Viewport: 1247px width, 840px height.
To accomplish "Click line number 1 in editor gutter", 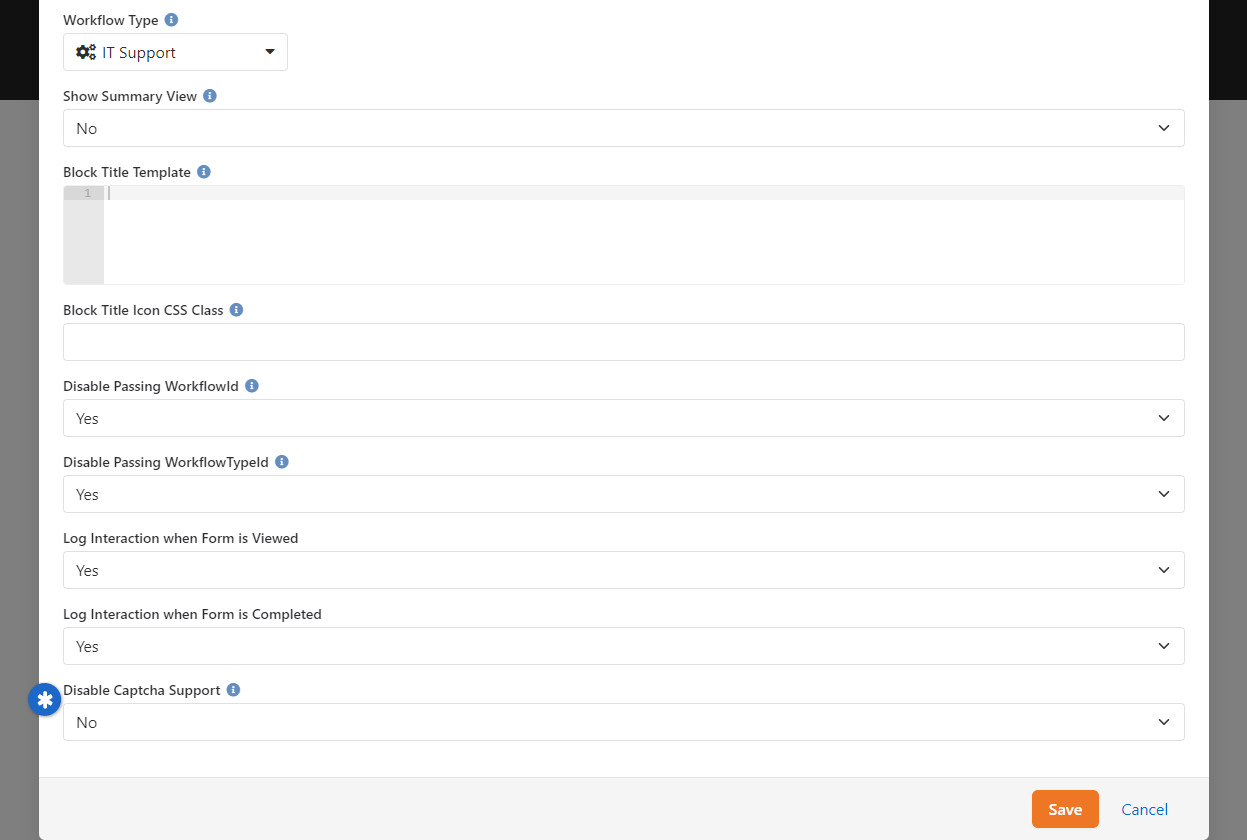I will pos(88,193).
